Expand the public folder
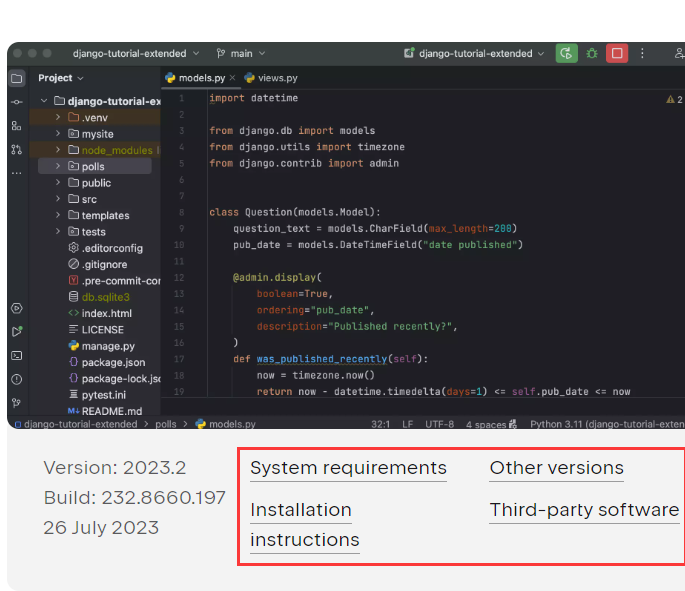 (x=58, y=183)
